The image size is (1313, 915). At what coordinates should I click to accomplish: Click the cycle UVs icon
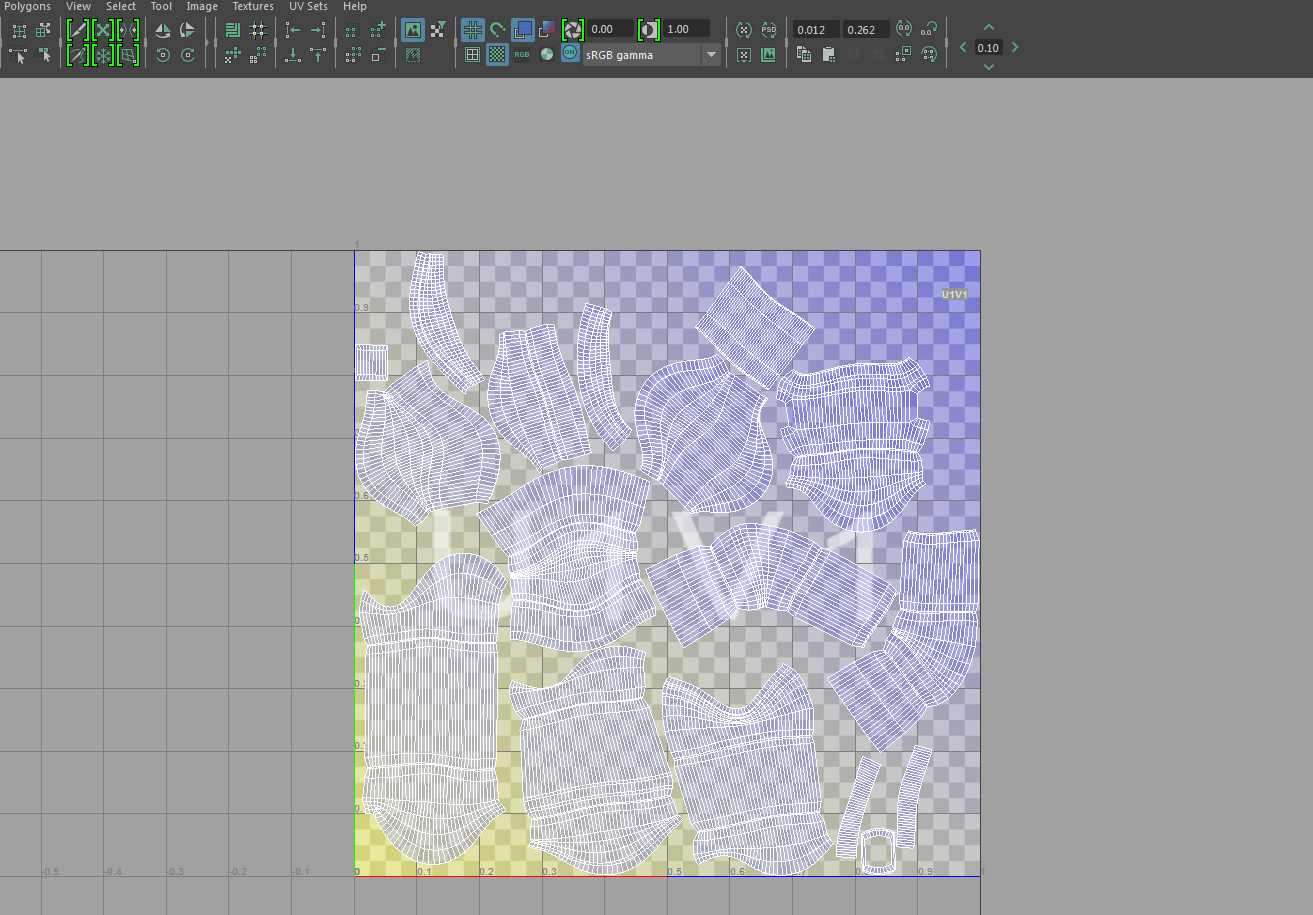929,55
